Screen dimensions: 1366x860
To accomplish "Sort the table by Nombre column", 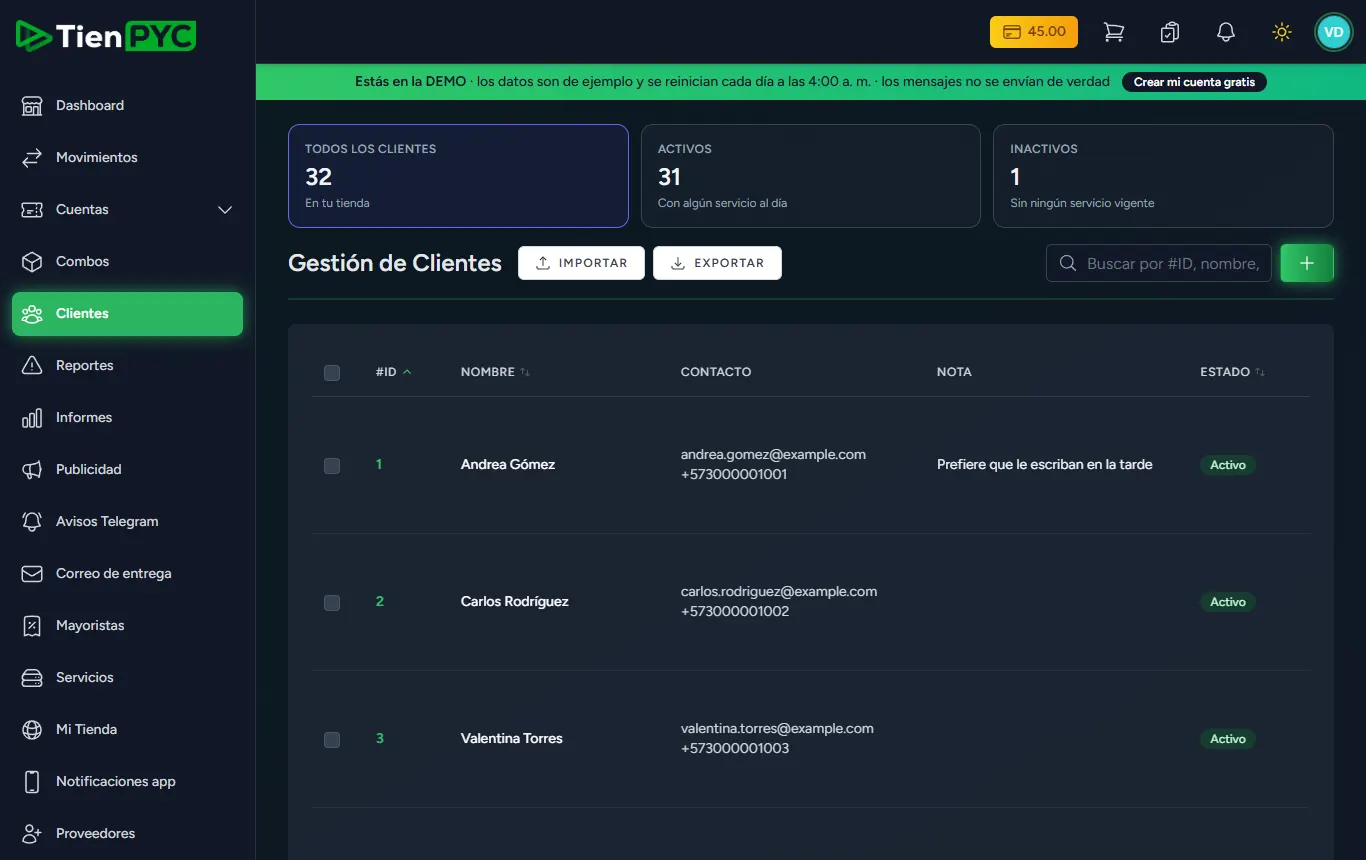I will (495, 372).
